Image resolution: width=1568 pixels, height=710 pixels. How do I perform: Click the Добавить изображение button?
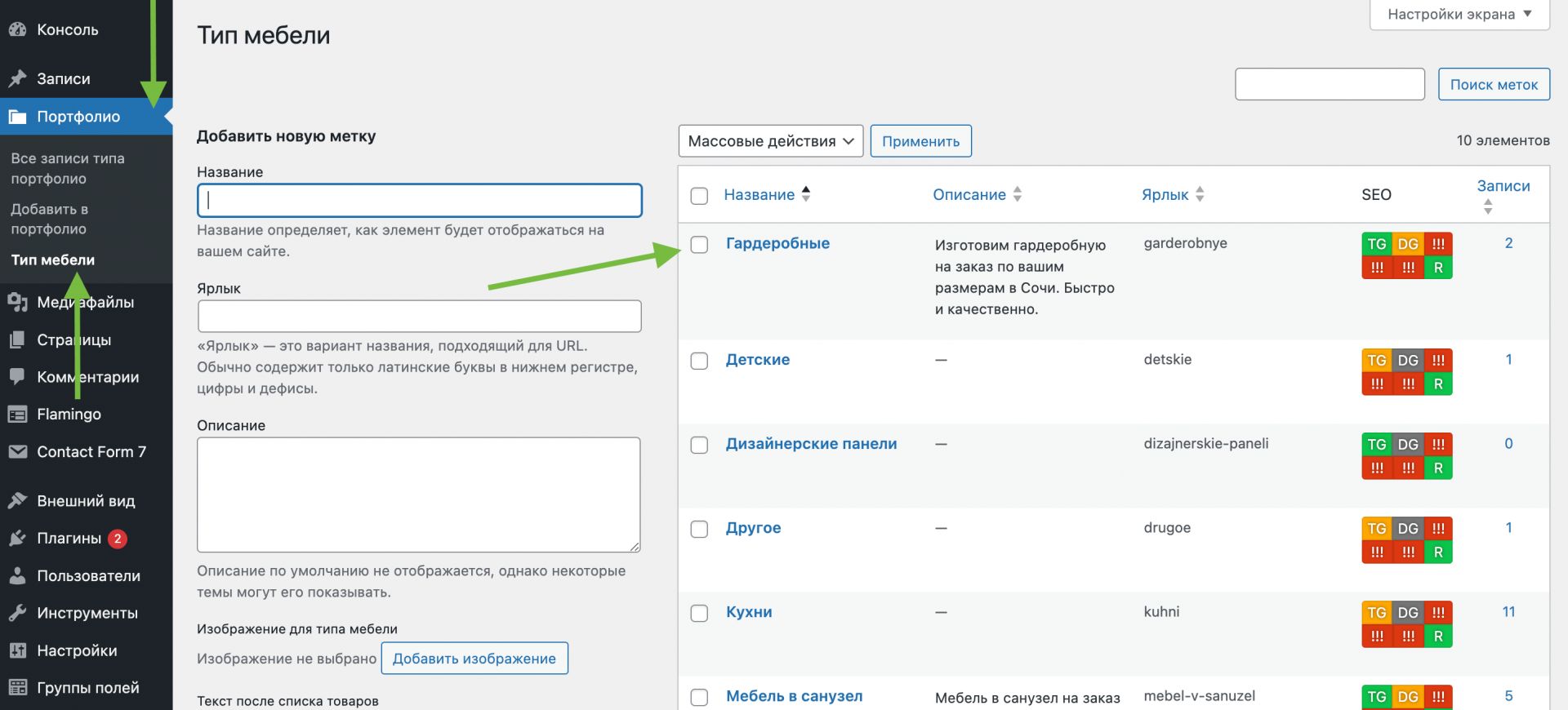tap(474, 659)
